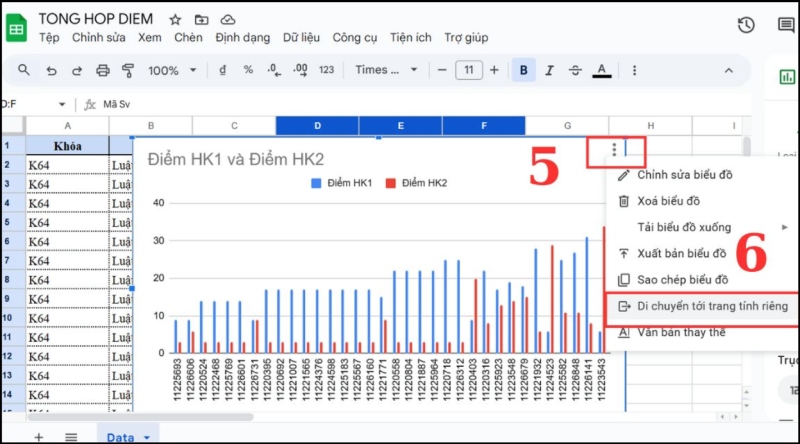Click the move to folder icon

coord(202,20)
